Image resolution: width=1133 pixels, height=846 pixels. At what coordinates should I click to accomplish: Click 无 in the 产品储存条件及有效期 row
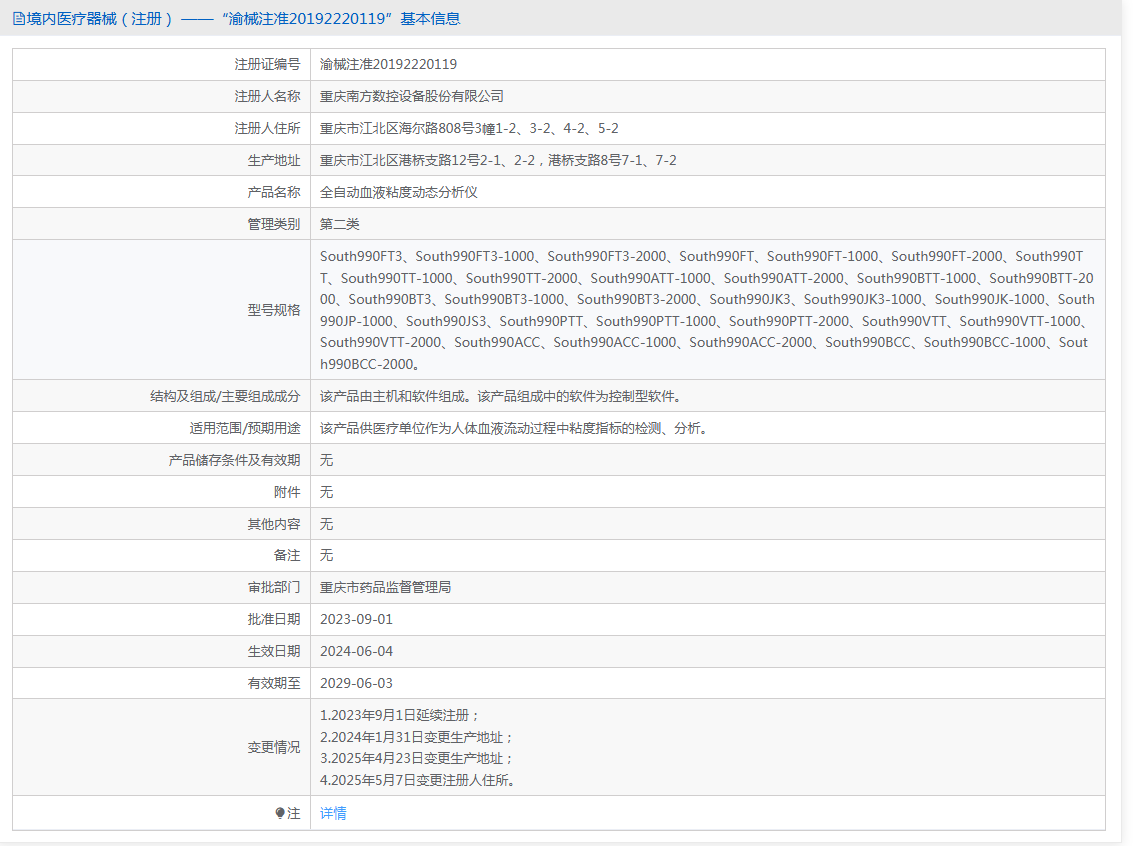[x=327, y=460]
